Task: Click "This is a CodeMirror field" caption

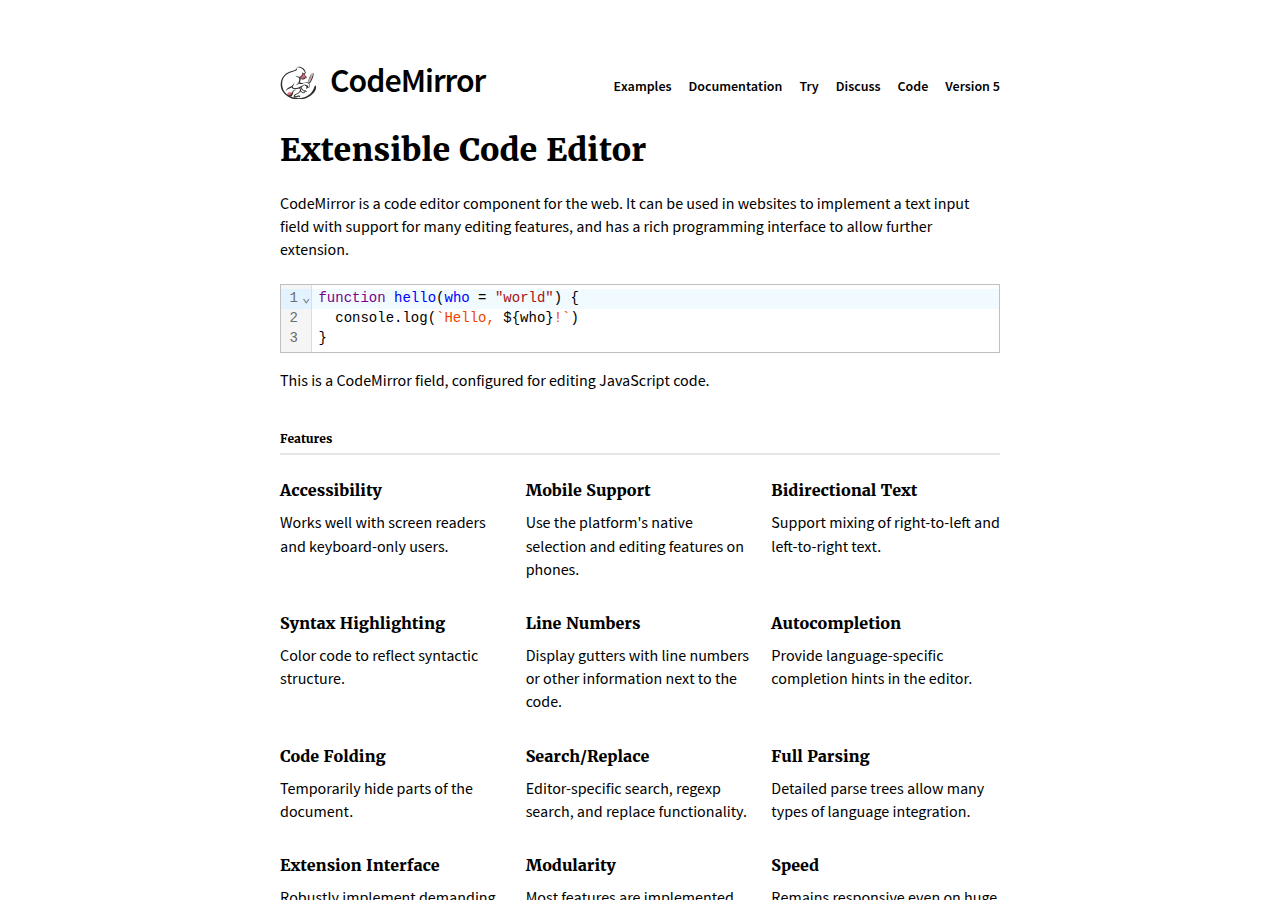Action: tap(494, 381)
